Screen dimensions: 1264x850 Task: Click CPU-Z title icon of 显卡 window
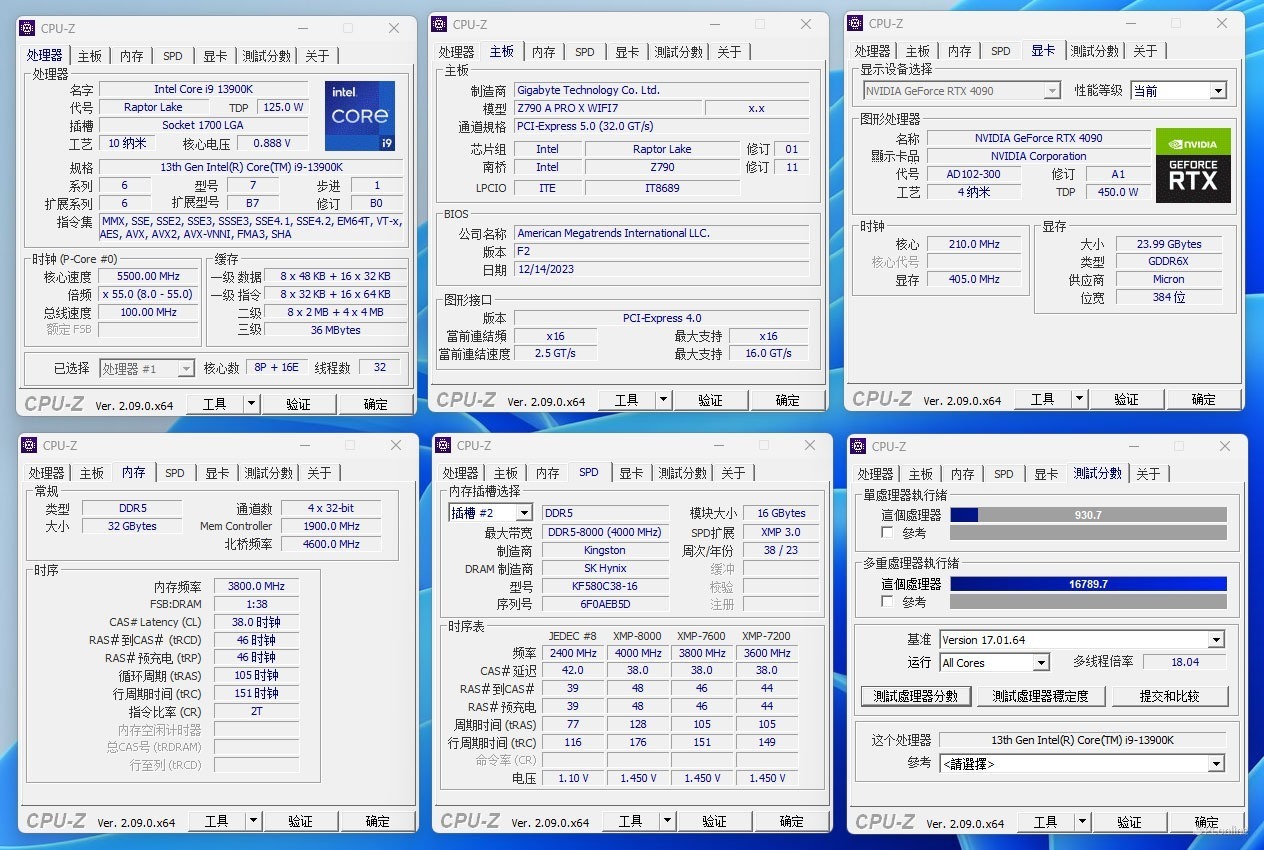[856, 23]
